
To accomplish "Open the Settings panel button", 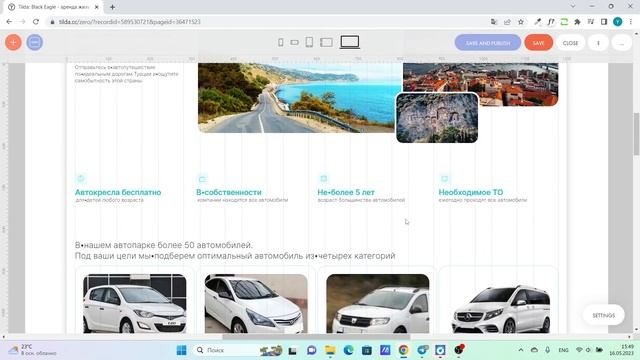I will (603, 315).
